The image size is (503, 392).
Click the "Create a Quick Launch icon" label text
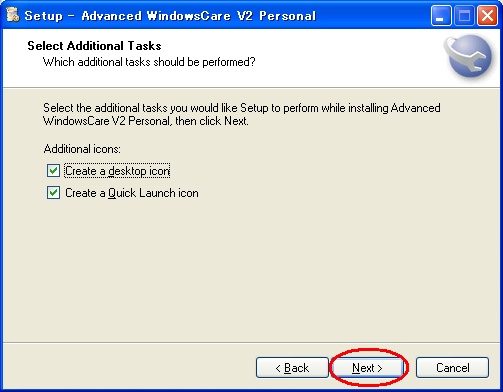(132, 193)
